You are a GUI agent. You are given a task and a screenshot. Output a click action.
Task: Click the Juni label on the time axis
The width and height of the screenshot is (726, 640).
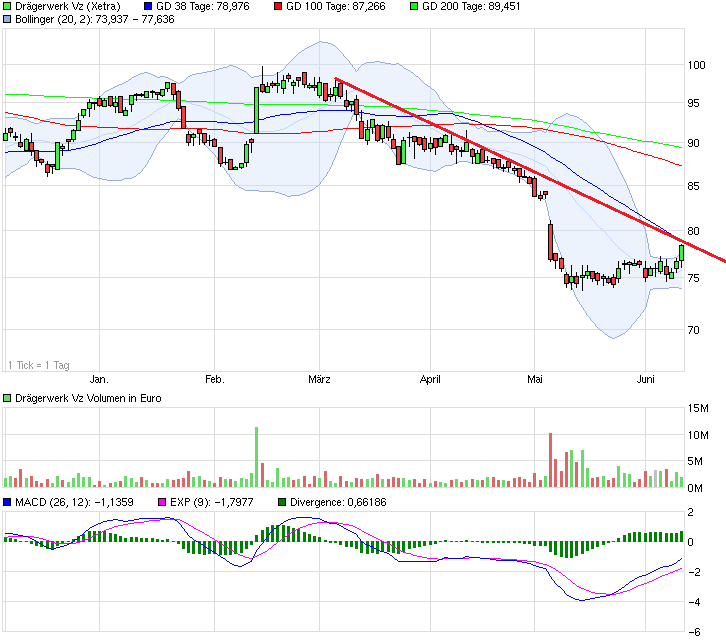click(x=647, y=380)
